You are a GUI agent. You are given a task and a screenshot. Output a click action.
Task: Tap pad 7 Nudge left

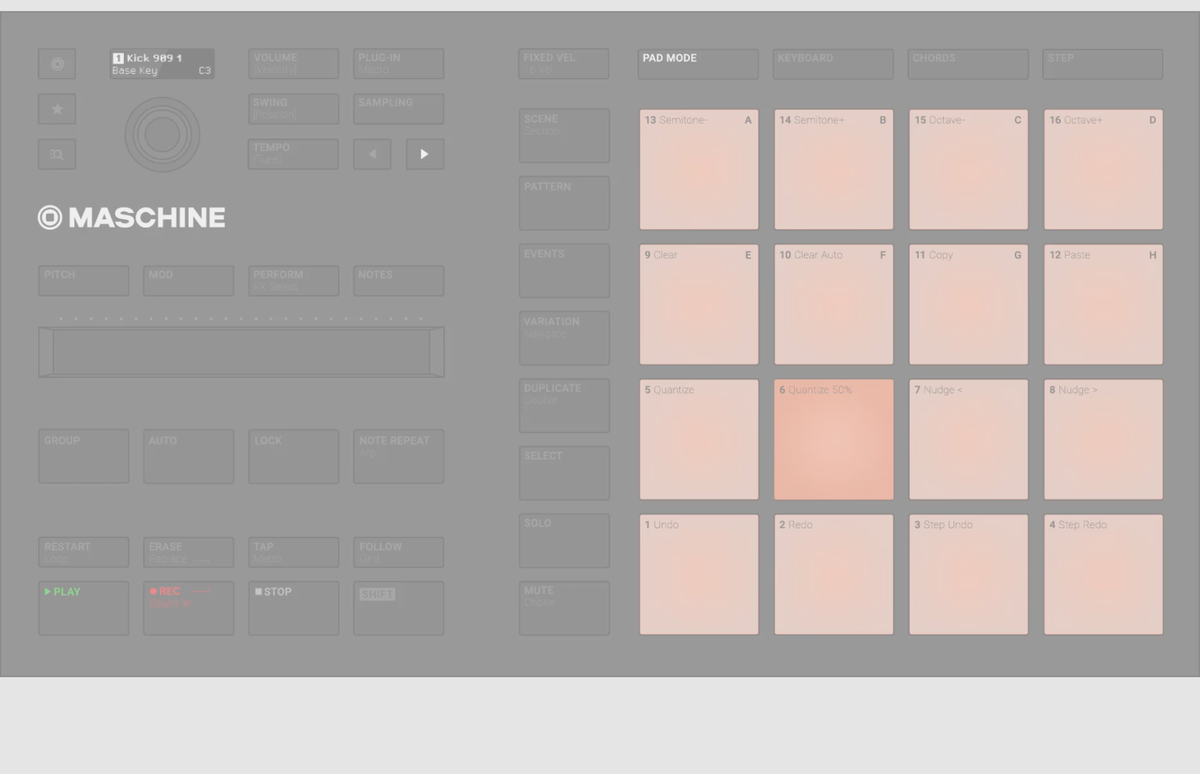pyautogui.click(x=969, y=440)
